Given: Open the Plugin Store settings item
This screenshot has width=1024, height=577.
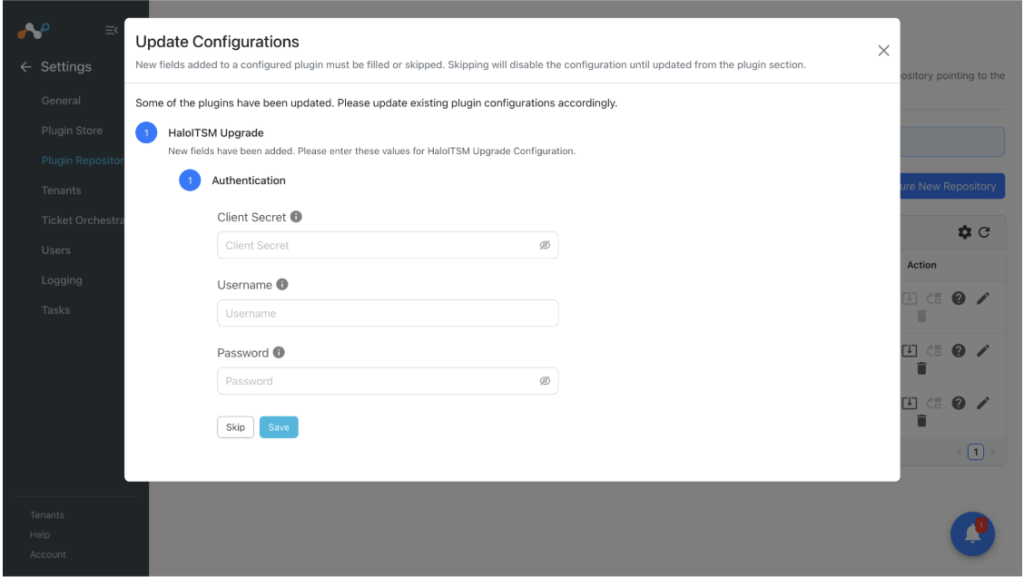Looking at the screenshot, I should [x=72, y=131].
